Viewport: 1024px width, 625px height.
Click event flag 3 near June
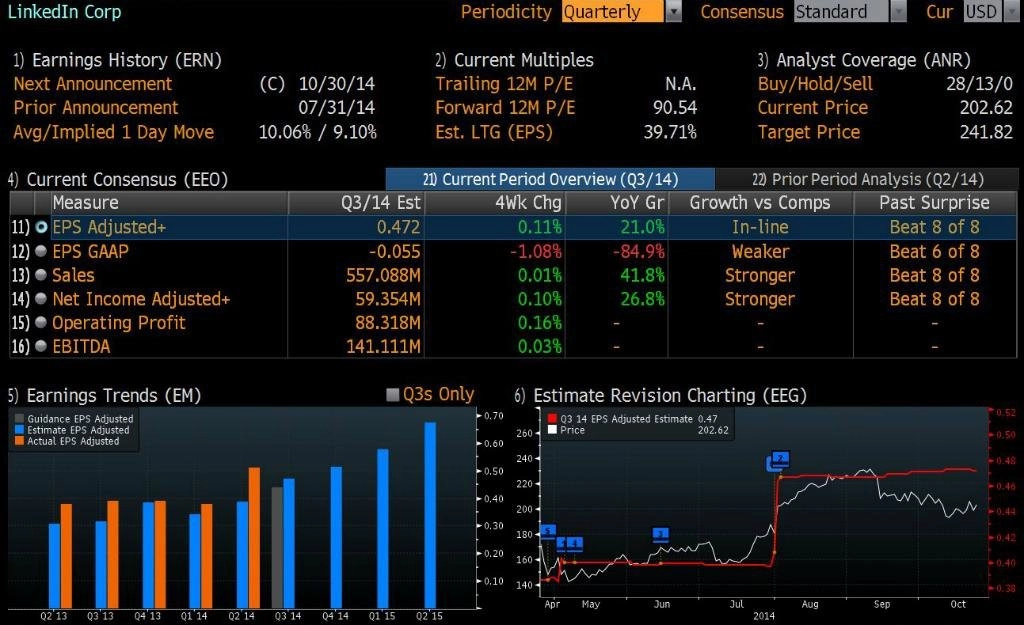661,534
